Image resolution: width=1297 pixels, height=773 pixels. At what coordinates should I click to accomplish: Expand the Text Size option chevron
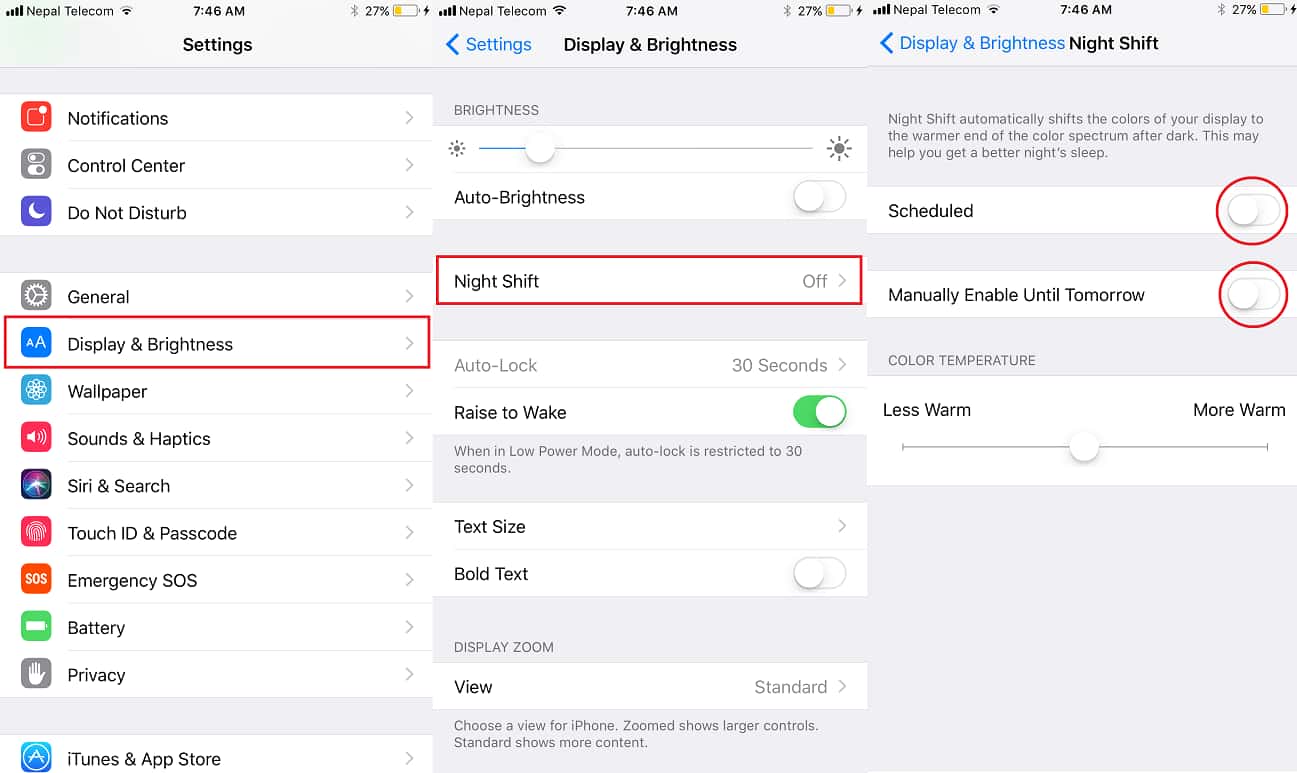point(842,526)
